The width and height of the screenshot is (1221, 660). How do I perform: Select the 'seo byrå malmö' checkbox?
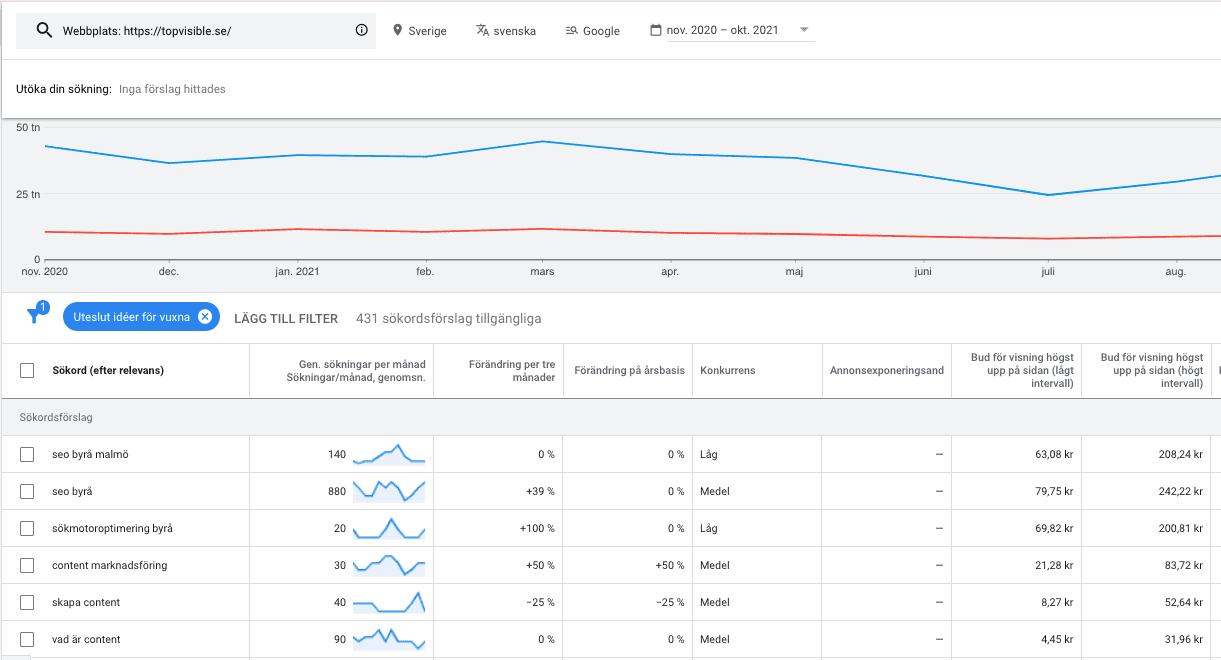point(27,455)
